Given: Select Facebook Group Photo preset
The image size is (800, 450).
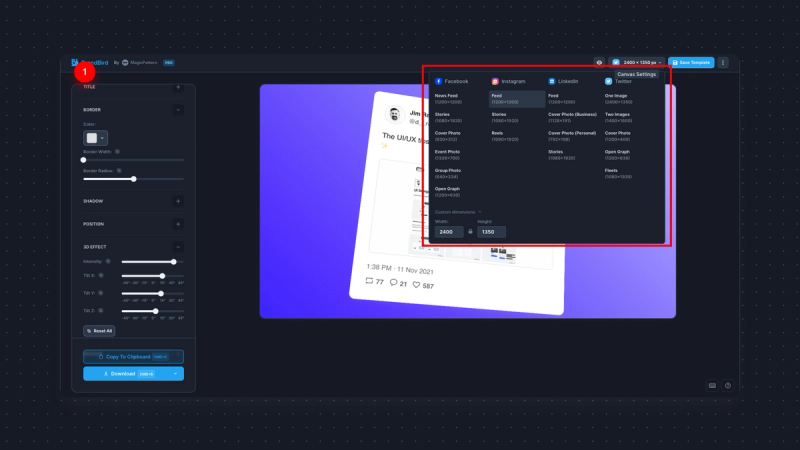Looking at the screenshot, I should click(x=449, y=173).
